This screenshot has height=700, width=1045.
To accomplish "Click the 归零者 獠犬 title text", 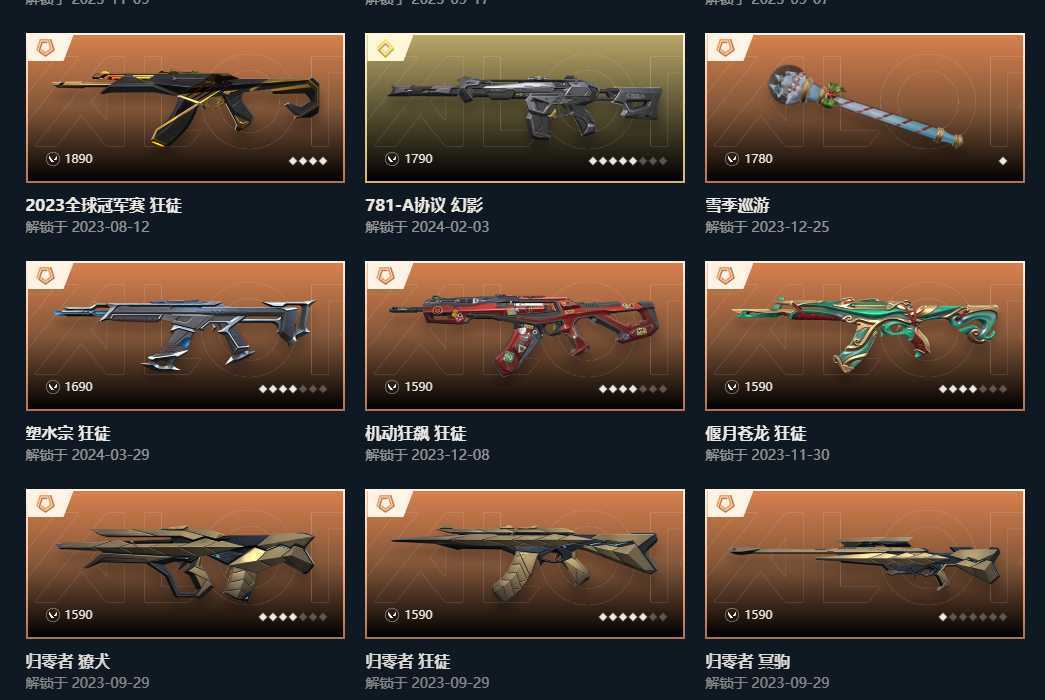I will [x=68, y=661].
